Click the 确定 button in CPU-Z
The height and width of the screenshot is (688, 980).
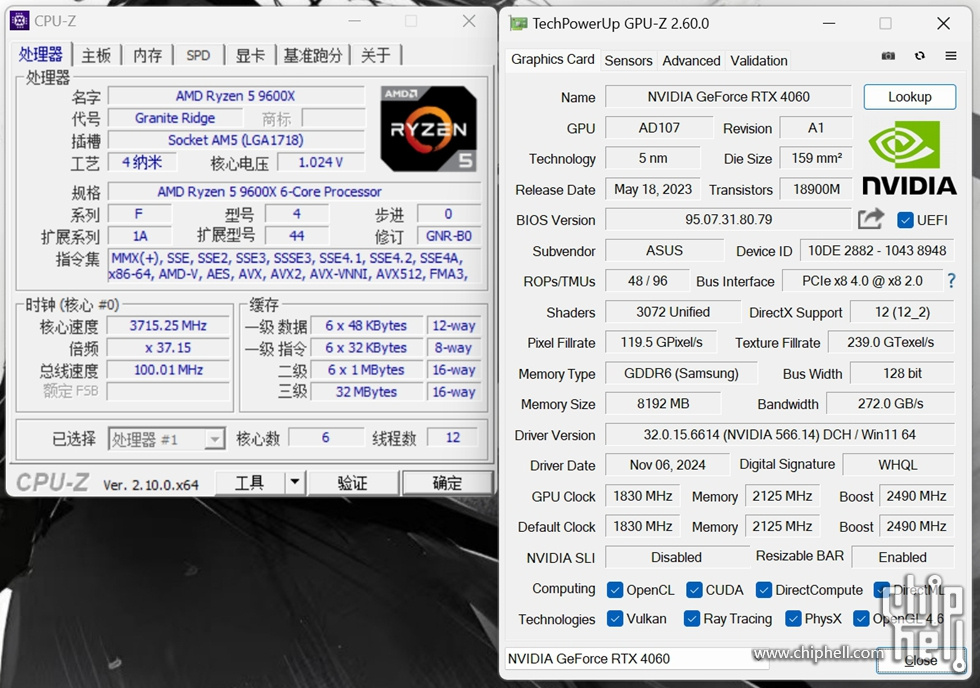point(447,482)
